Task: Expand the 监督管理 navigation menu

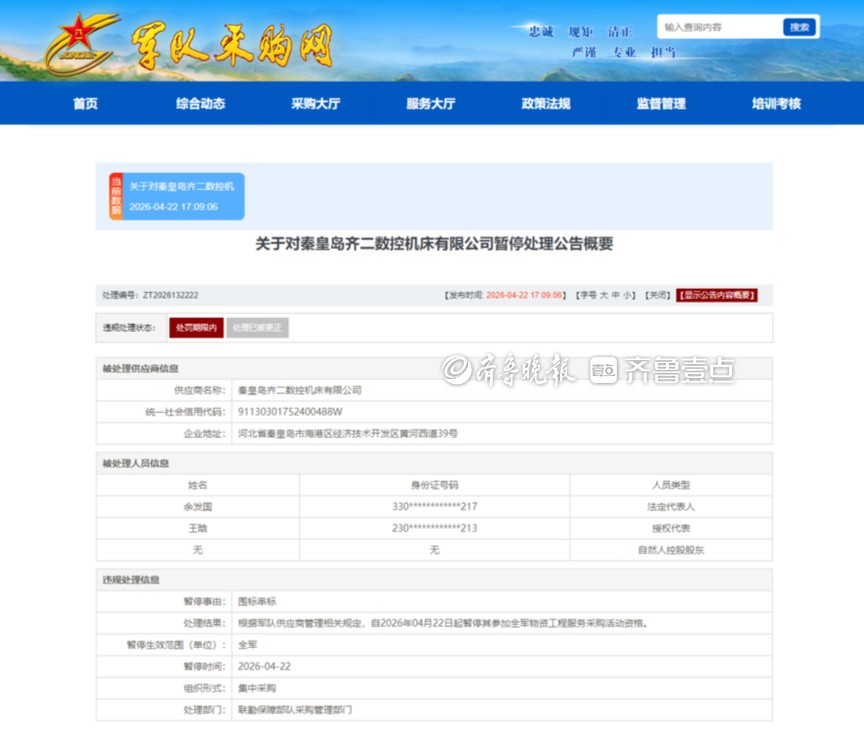Action: [661, 104]
